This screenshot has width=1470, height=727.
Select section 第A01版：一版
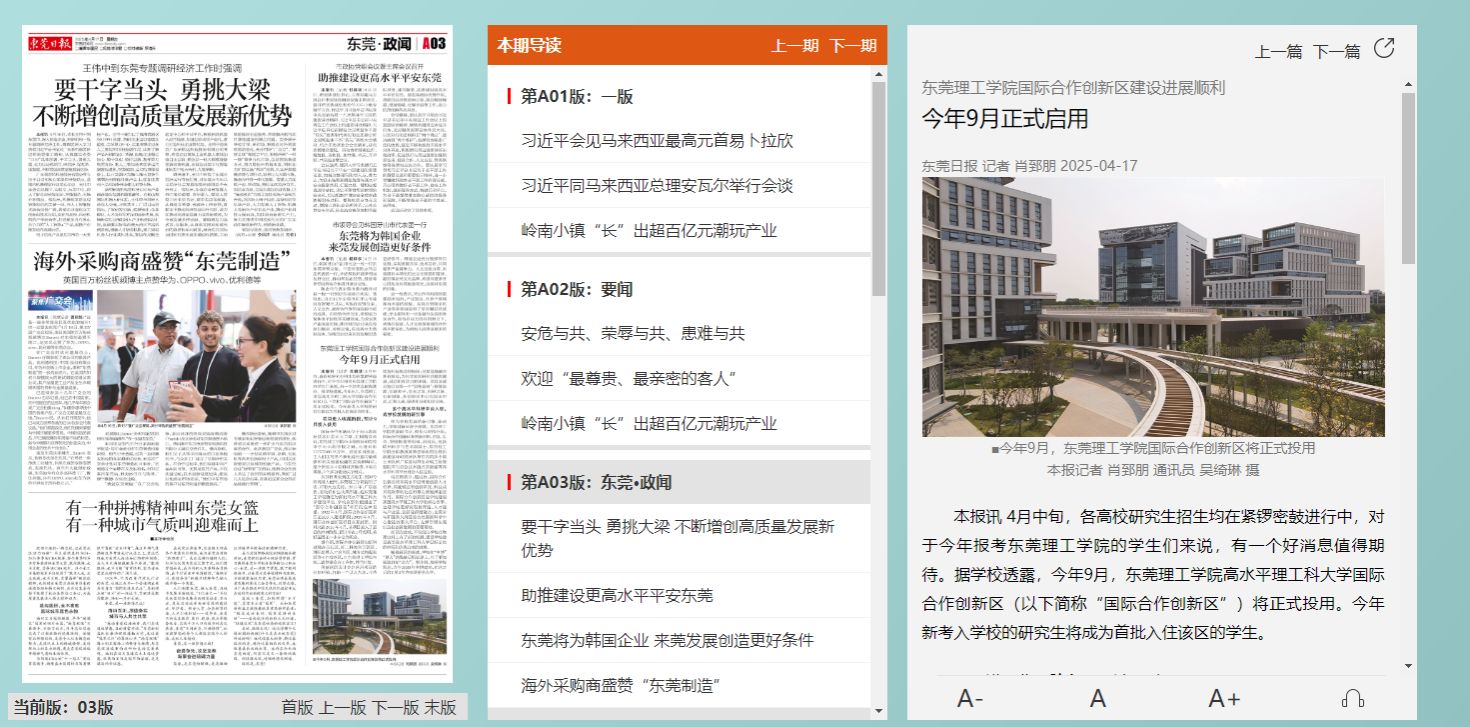pos(577,96)
